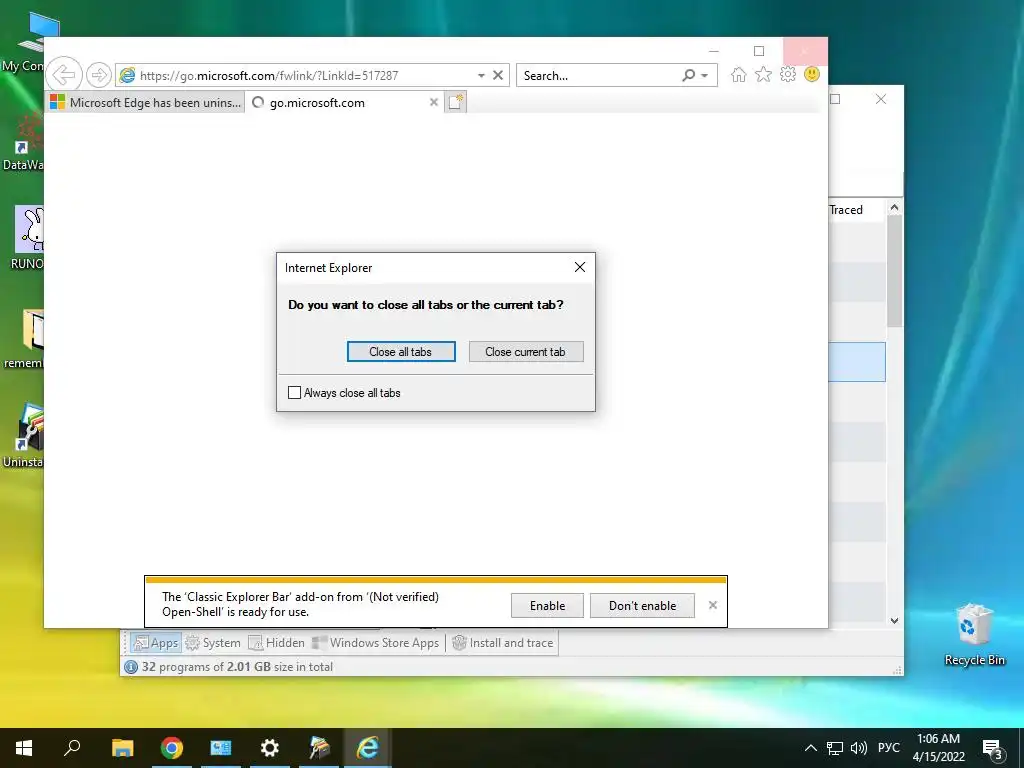Click the volume speaker tray icon
The width and height of the screenshot is (1024, 768).
(859, 748)
